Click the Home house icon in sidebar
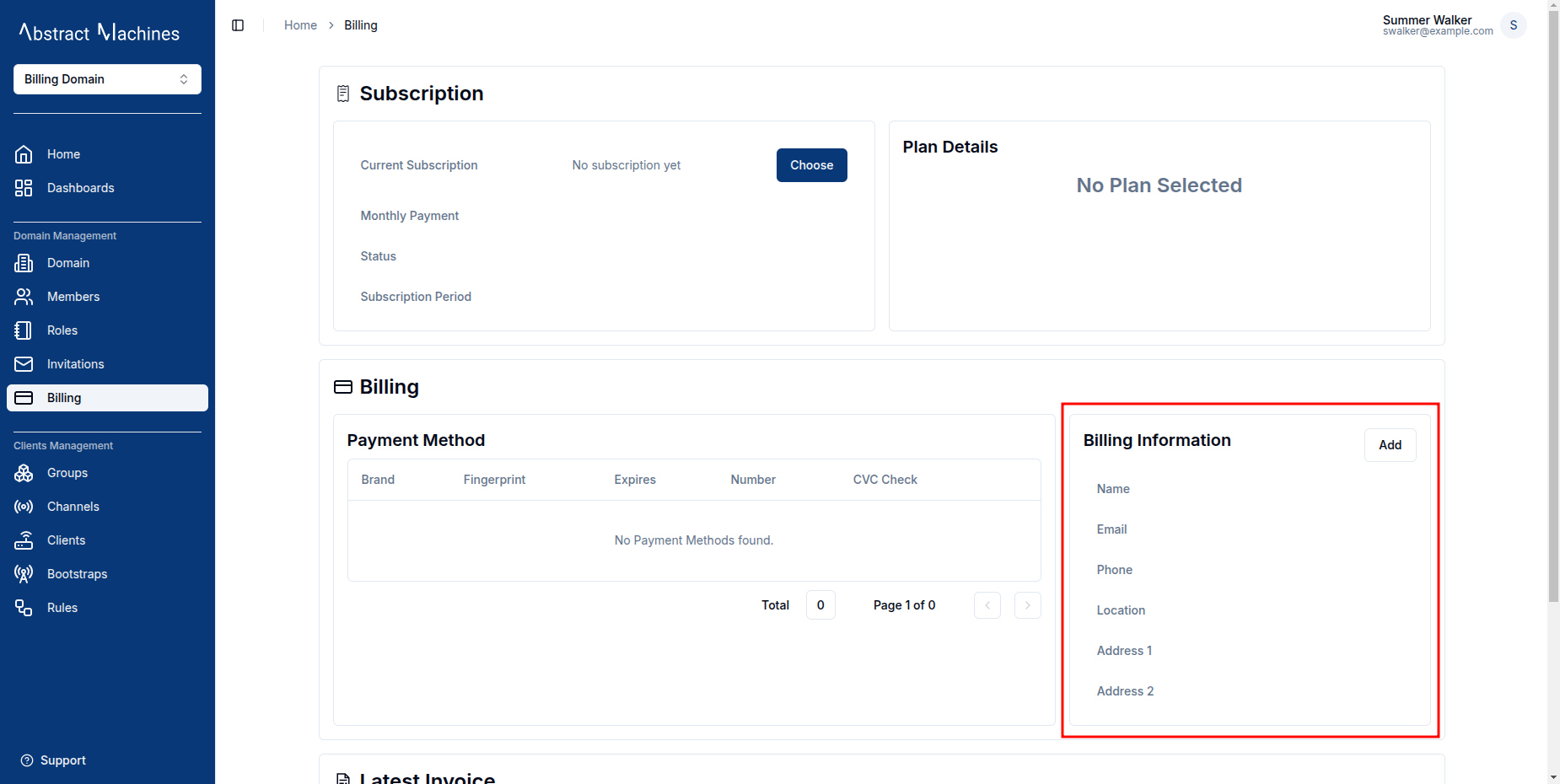This screenshot has height=784, width=1560. point(24,154)
